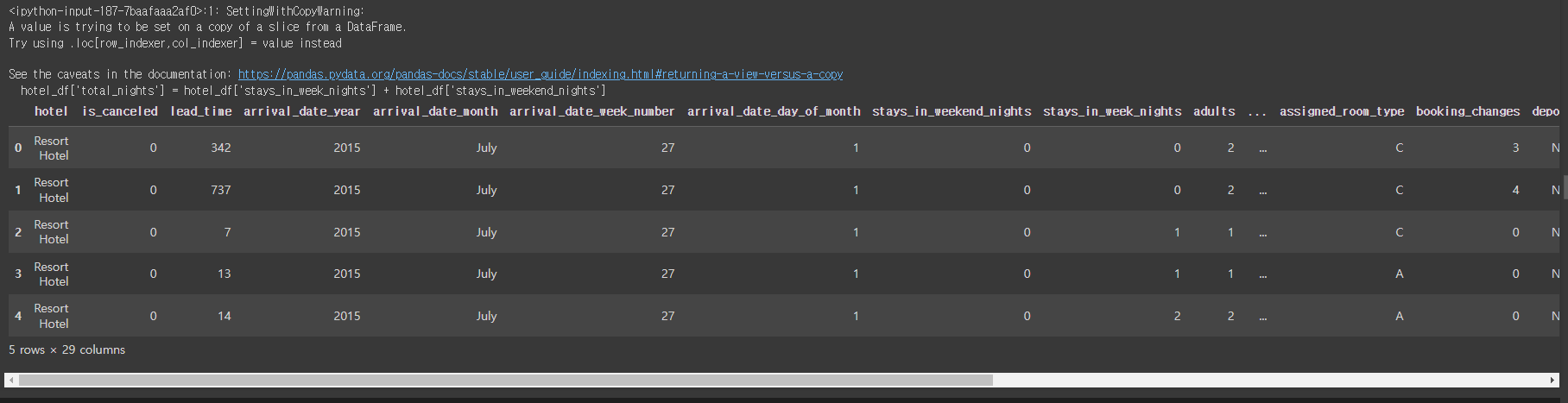
Task: Click the ellipsis column header
Action: click(1257, 111)
